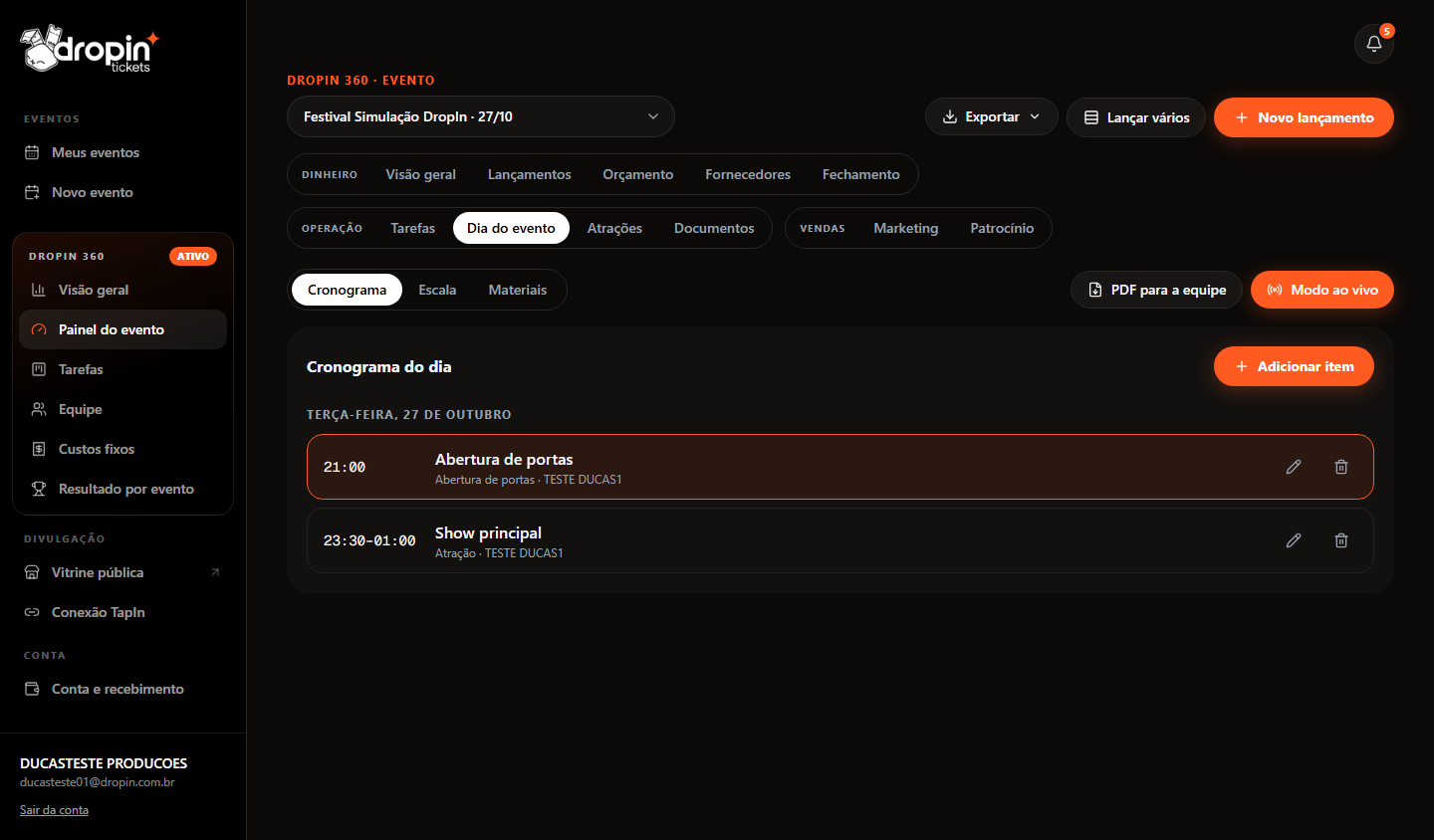Open Equipe in sidebar

click(122, 409)
